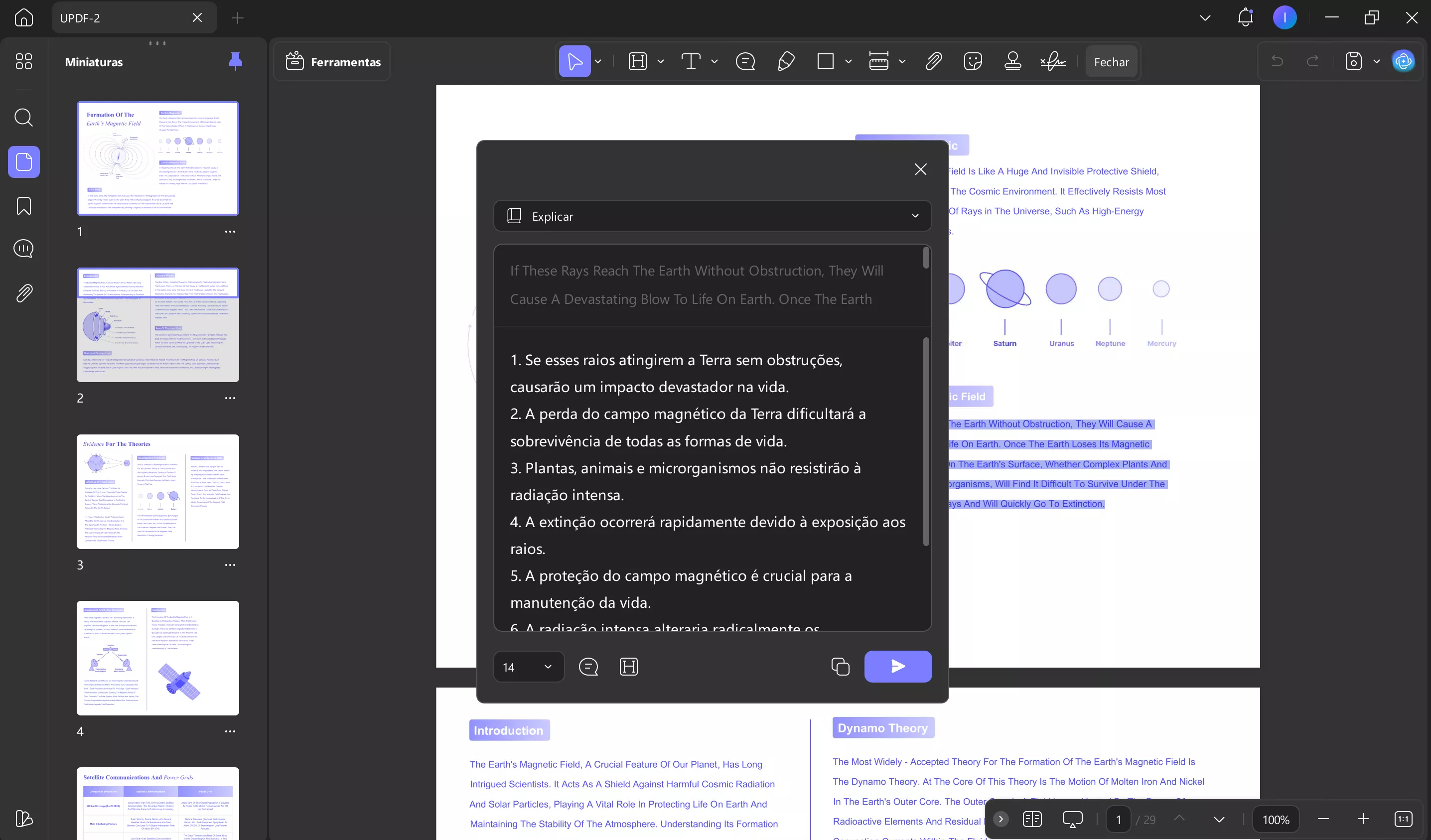
Task: Open the thumbnails grid icon in sidebar
Action: tap(23, 61)
